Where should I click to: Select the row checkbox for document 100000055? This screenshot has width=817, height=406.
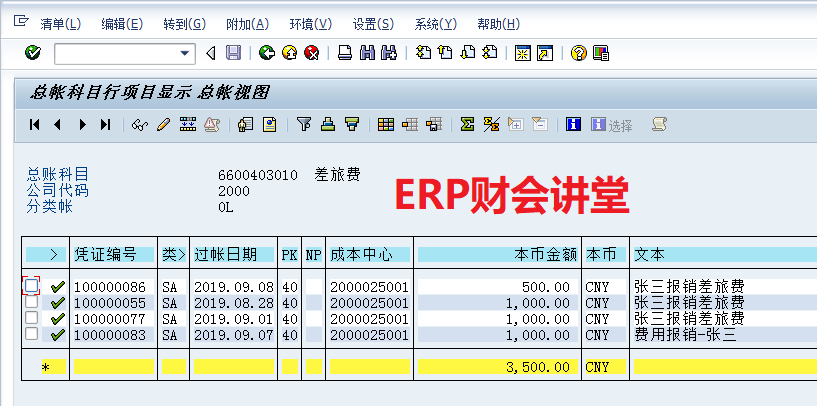click(x=32, y=302)
